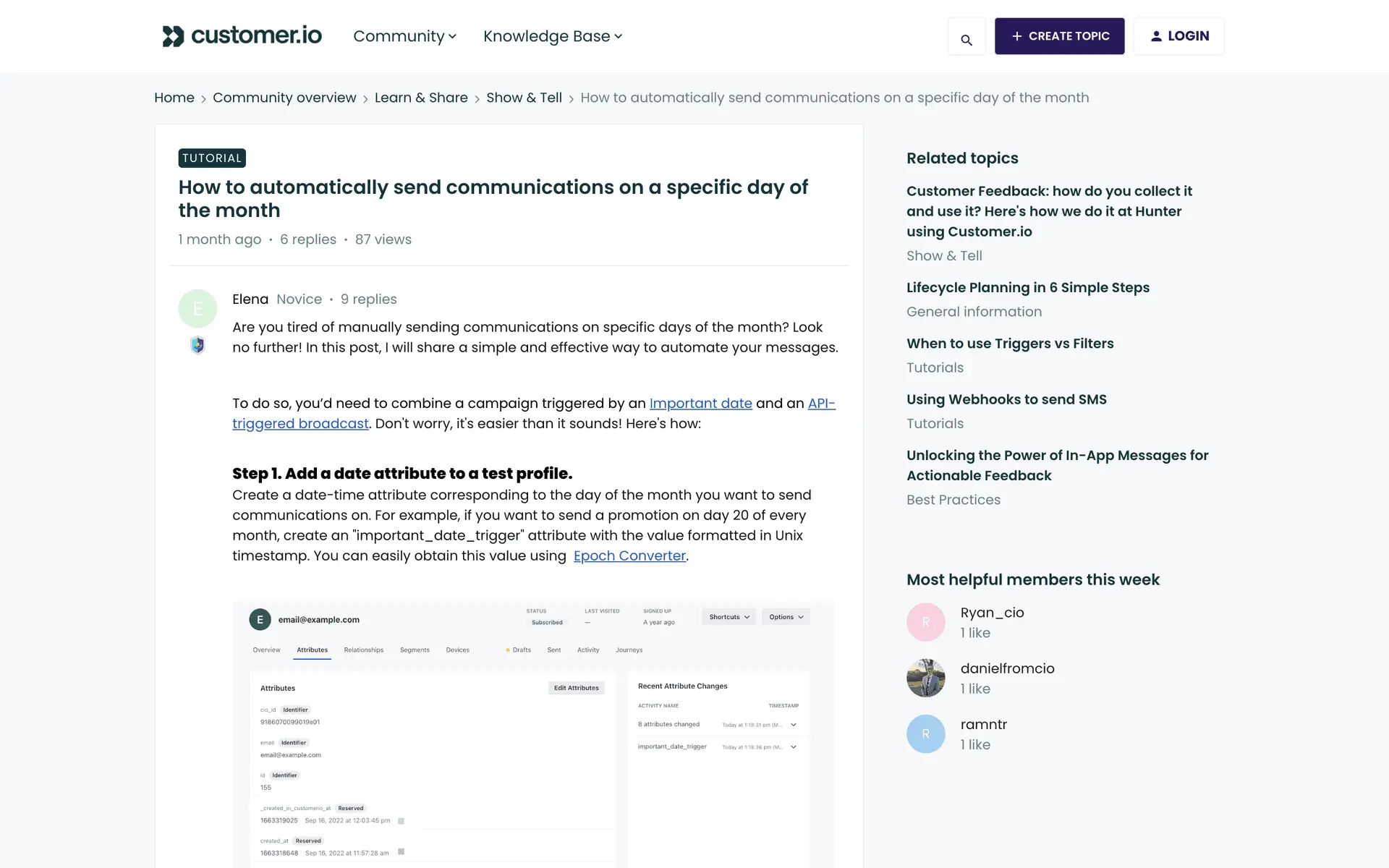Click Elena's shield badge icon
Screen dimensions: 1389x868
(x=197, y=345)
